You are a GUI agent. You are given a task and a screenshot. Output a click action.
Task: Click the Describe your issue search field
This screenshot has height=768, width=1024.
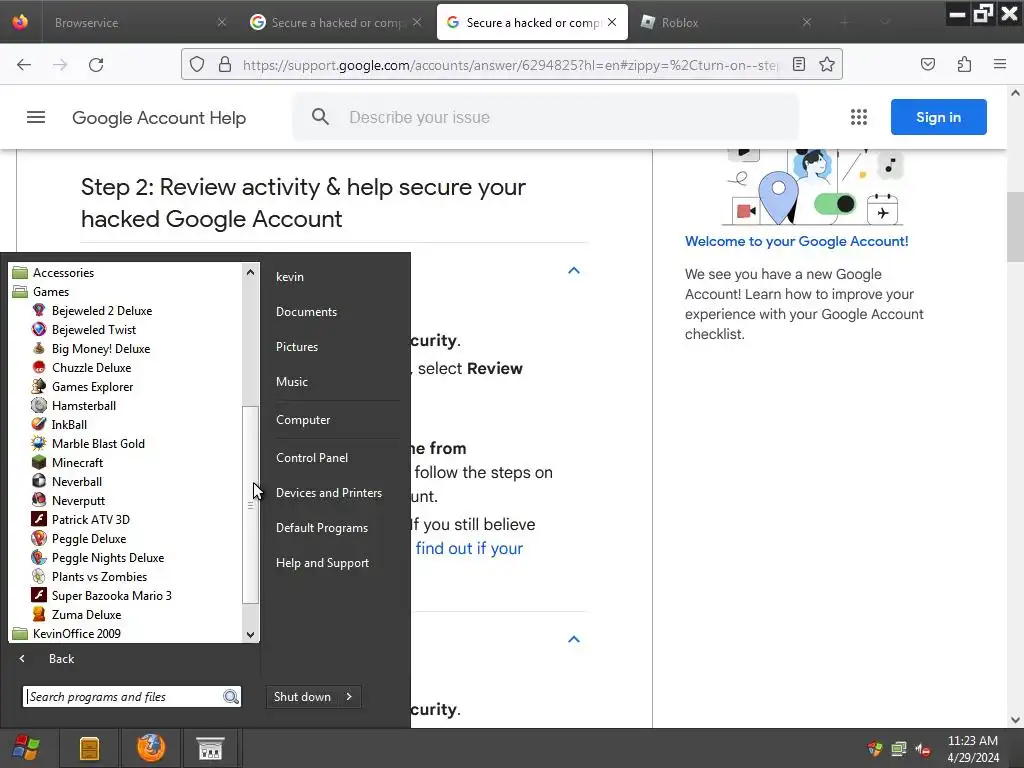(x=545, y=118)
